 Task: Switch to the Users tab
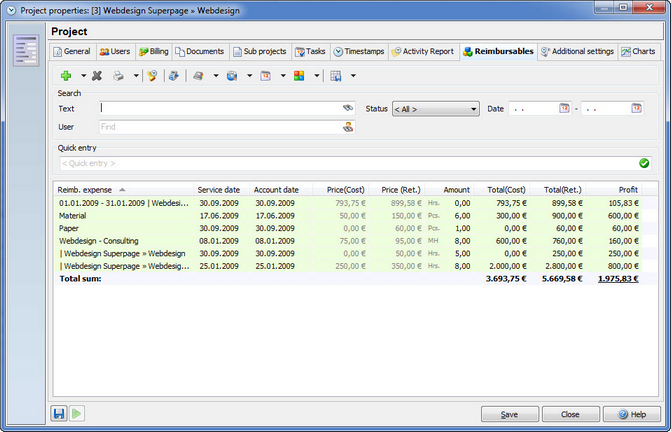[115, 51]
